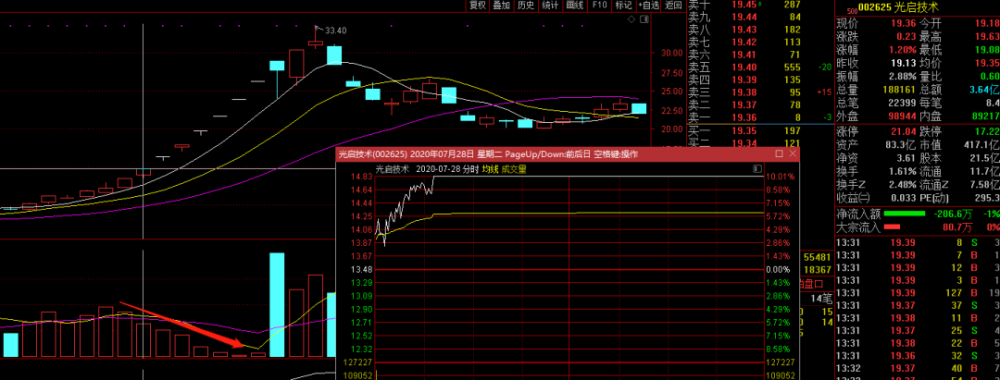The width and height of the screenshot is (1000, 380).
Task: Open F10 company info
Action: pos(599,5)
